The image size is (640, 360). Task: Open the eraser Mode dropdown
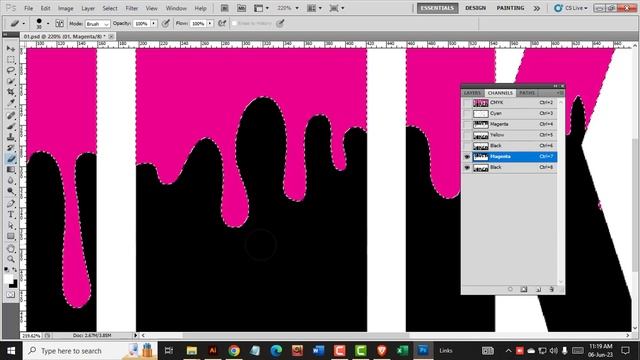pos(98,24)
